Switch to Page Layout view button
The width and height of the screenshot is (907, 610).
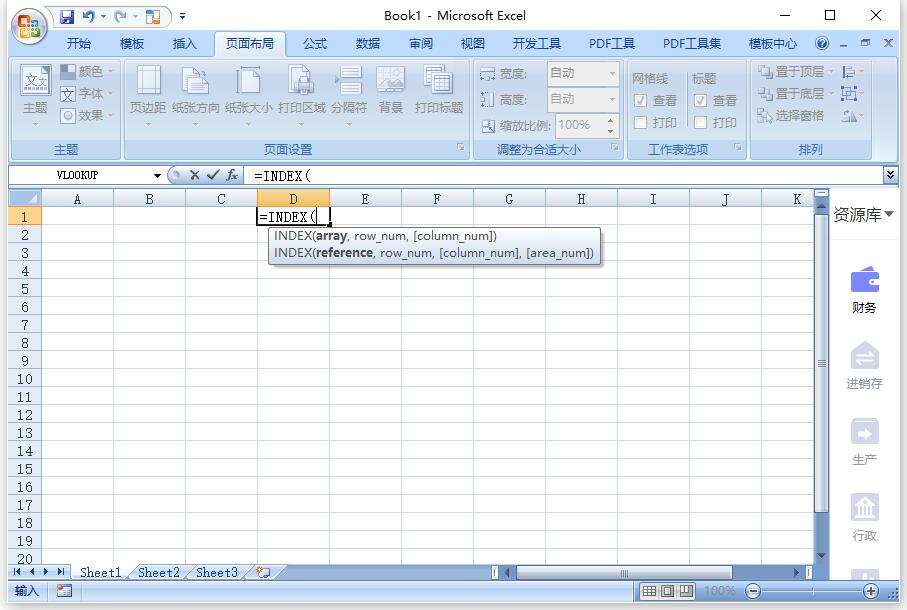coord(668,591)
